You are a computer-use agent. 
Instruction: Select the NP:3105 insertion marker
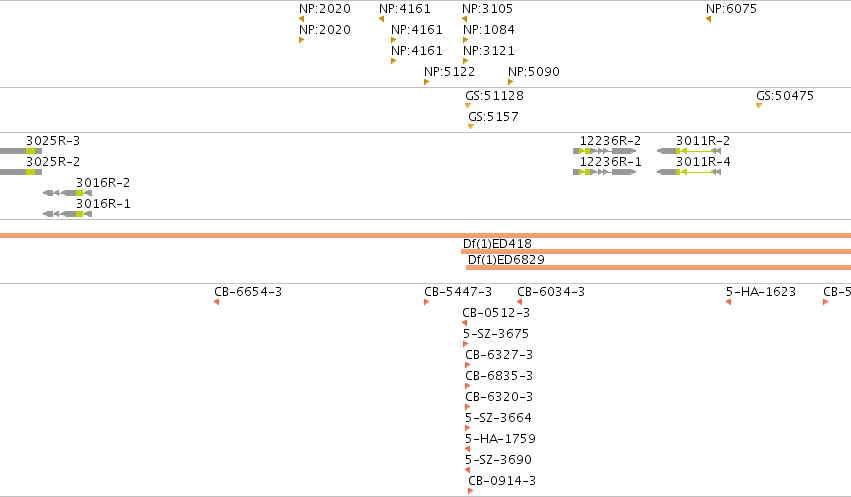click(464, 19)
